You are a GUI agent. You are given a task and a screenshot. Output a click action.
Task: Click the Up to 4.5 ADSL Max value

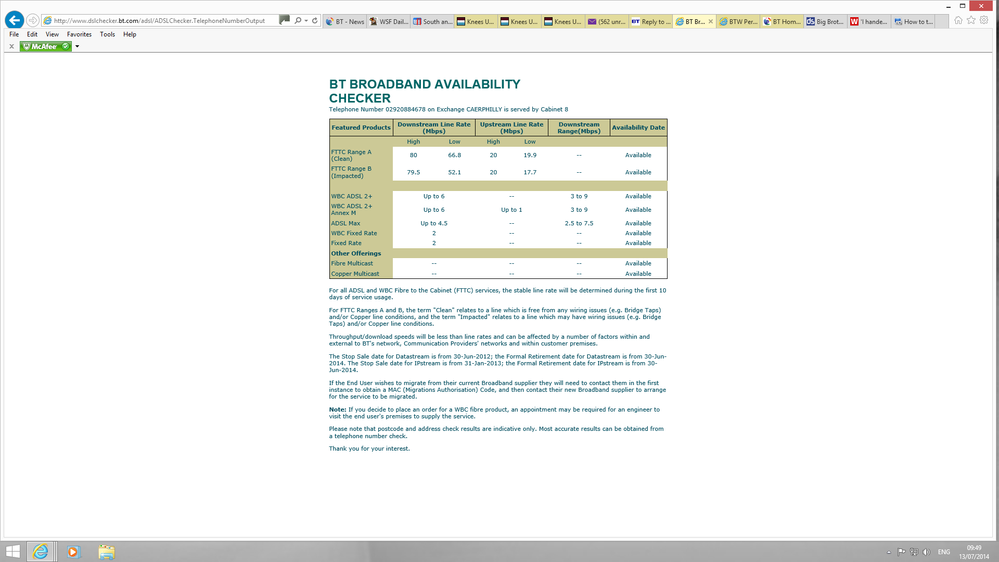434,224
